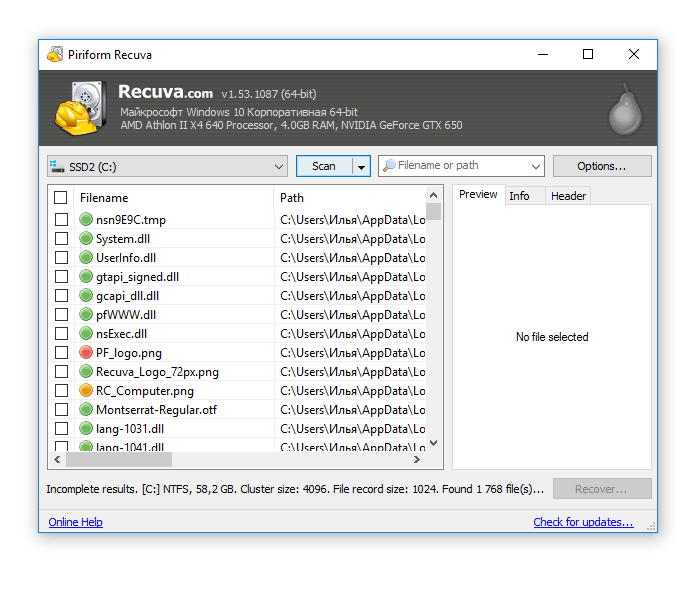Image resolution: width=693 pixels, height=592 pixels.
Task: Check the box for nsn9E9C.tmp
Action: (61, 219)
